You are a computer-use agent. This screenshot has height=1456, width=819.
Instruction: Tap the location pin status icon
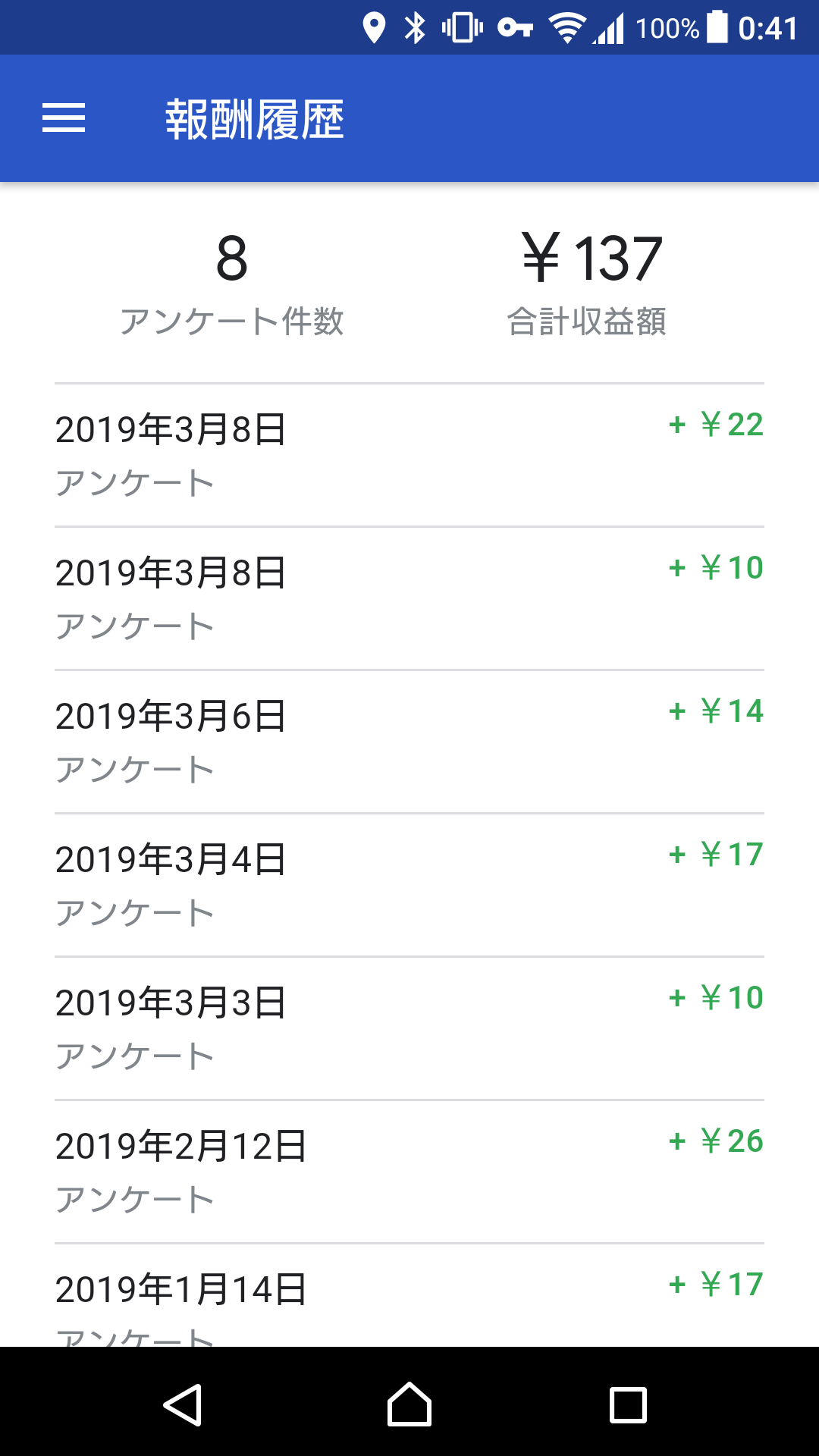373,29
